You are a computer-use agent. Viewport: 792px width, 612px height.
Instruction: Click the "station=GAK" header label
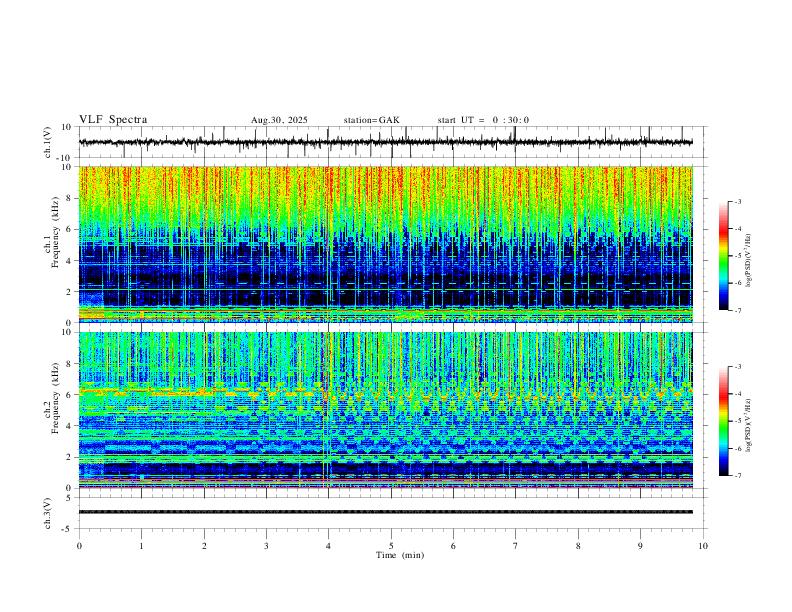point(372,120)
